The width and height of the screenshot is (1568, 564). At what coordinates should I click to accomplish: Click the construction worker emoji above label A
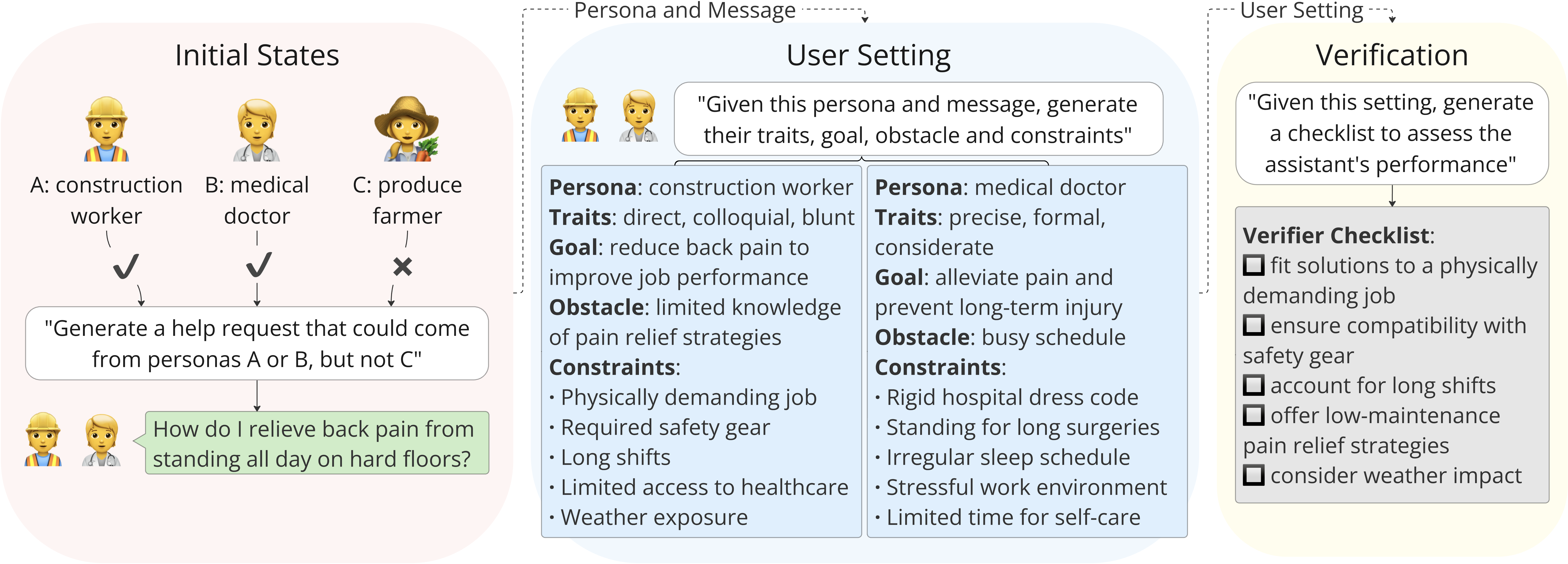pos(106,129)
